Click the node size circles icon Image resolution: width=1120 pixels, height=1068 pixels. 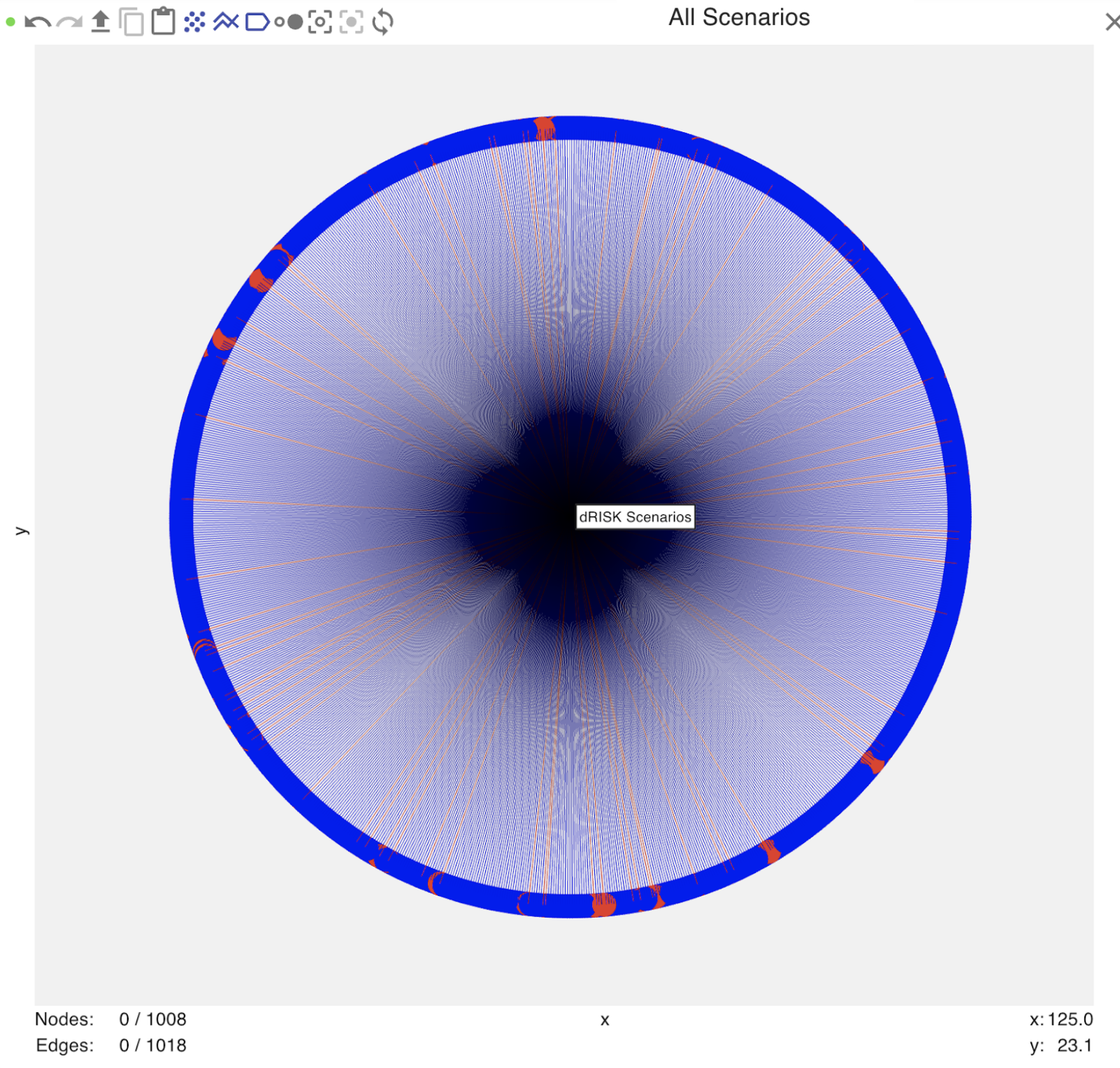(x=289, y=22)
